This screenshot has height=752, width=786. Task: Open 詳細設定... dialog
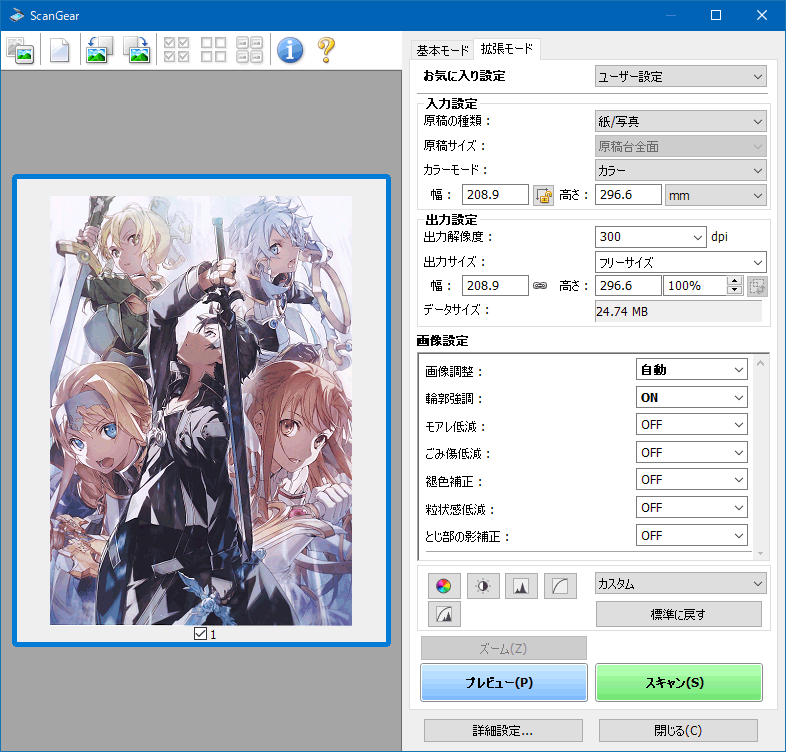coord(503,730)
